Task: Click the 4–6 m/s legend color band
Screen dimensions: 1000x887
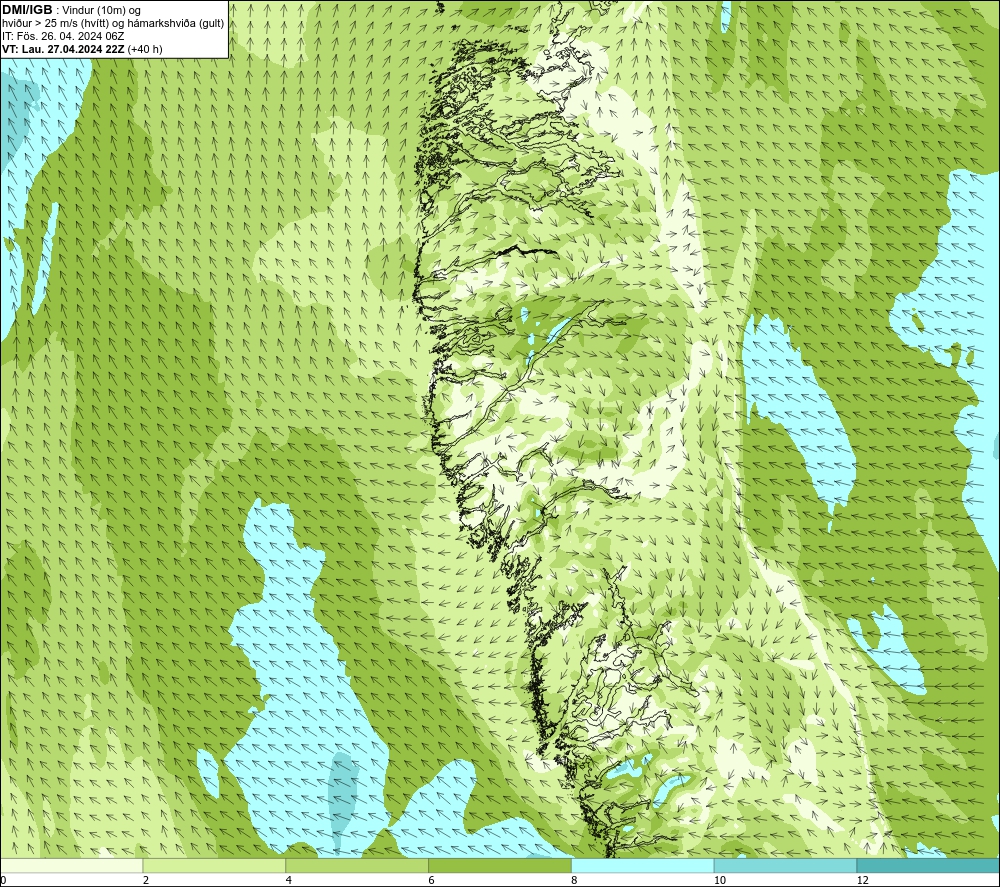Action: (357, 865)
